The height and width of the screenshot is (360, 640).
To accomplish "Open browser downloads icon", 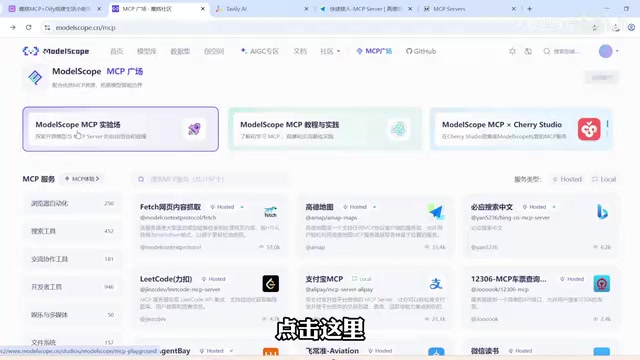I will pos(616,27).
